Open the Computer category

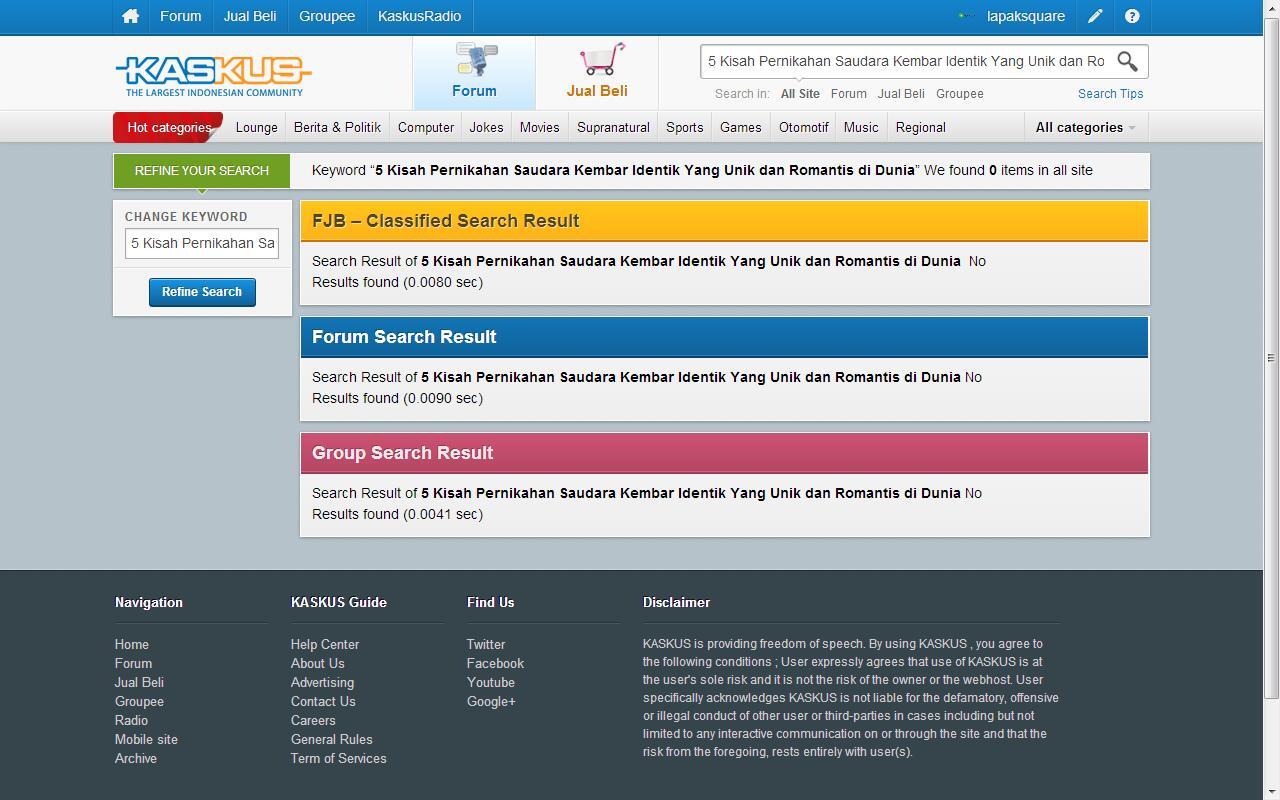point(426,127)
